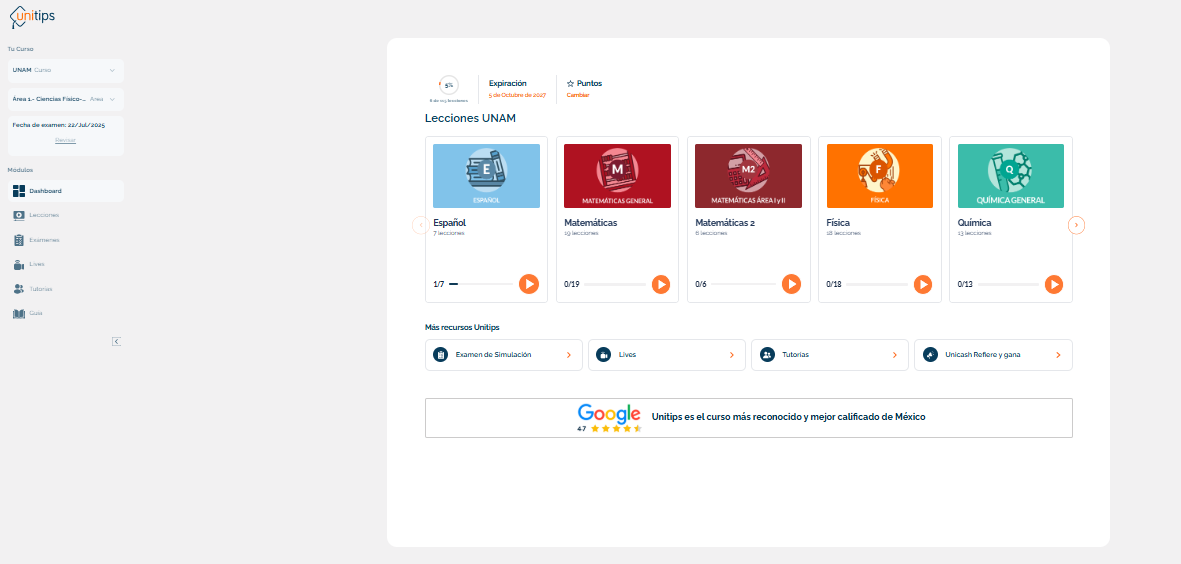Open the Matemáticas General course thumbnail
1181x564 pixels.
point(618,175)
